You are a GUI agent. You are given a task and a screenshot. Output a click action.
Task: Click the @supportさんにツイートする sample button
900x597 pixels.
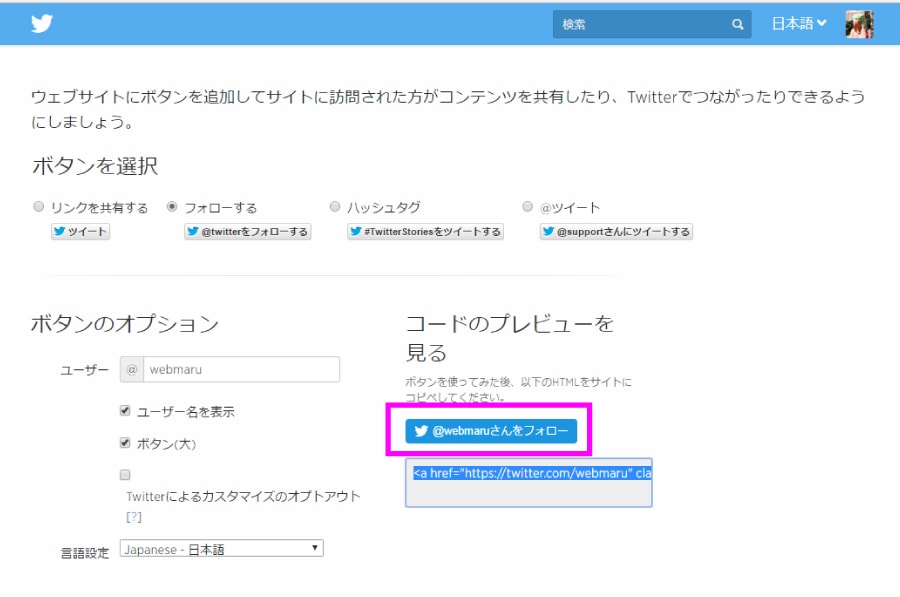pyautogui.click(x=616, y=231)
